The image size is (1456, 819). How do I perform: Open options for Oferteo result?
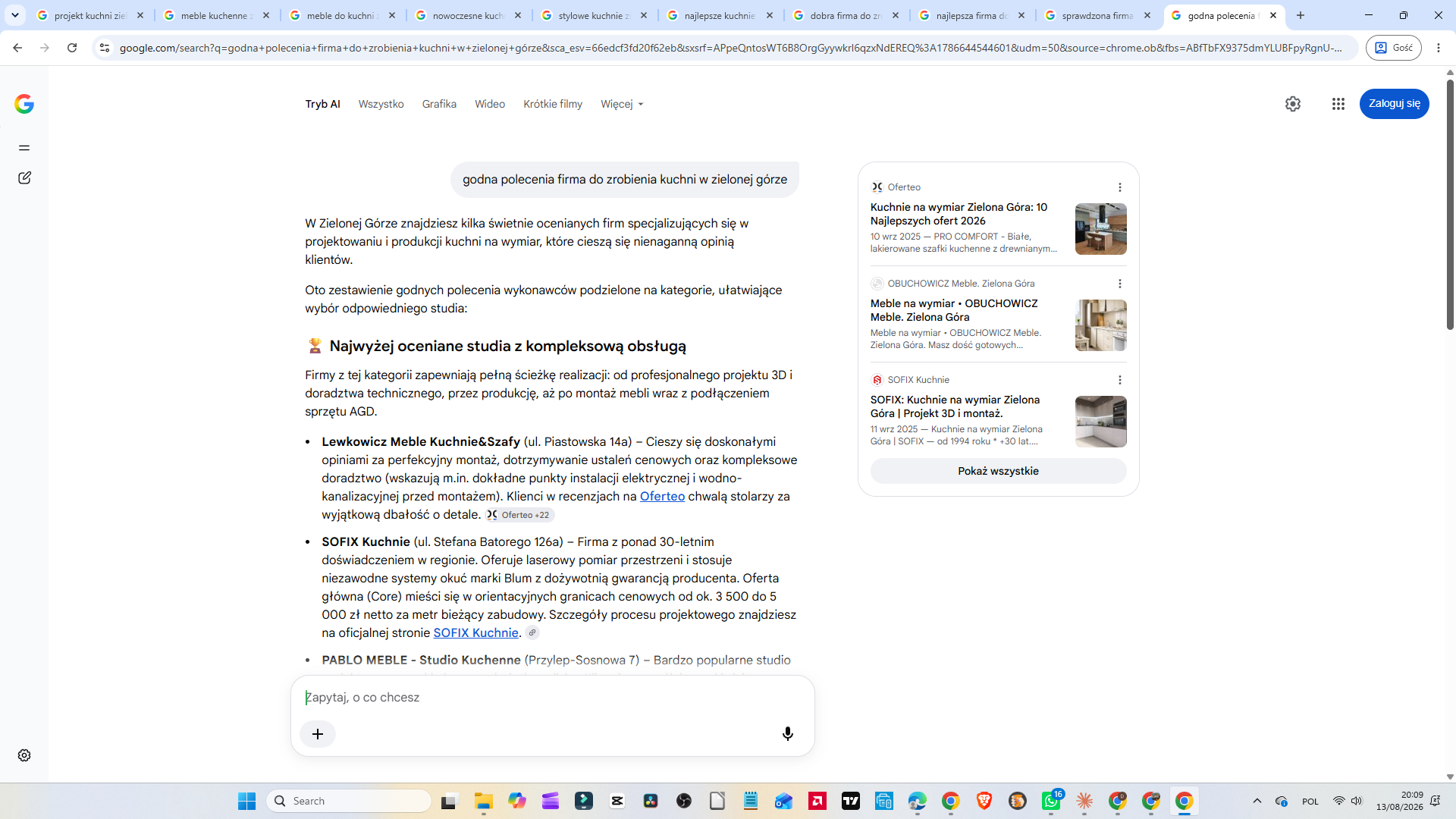(1120, 187)
